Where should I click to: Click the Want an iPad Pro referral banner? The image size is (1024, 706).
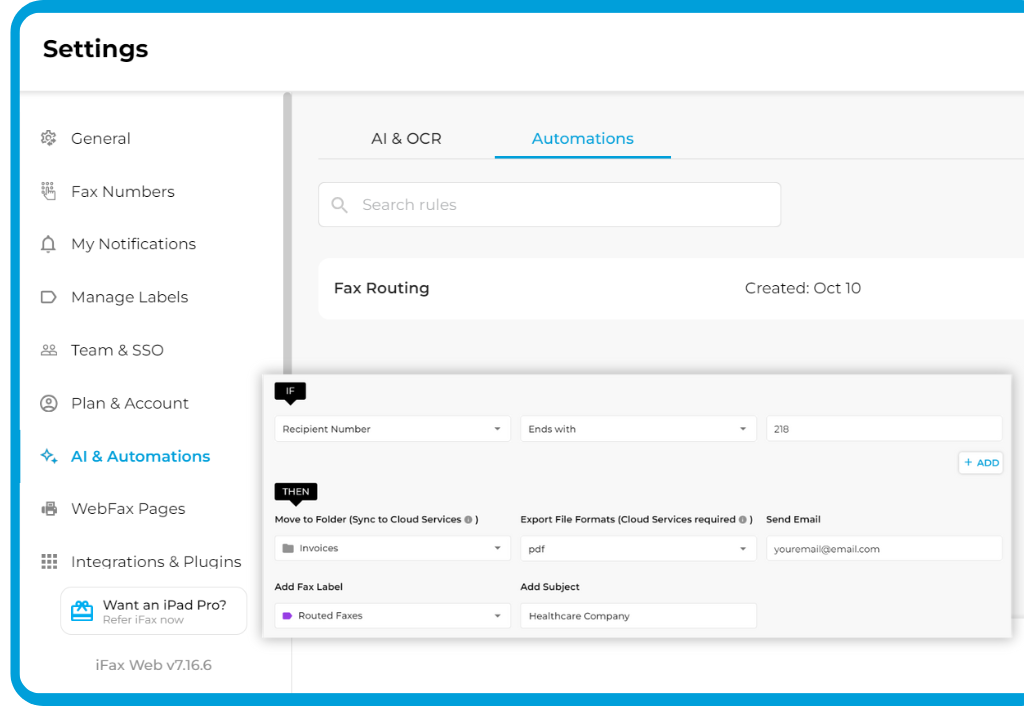pos(153,611)
